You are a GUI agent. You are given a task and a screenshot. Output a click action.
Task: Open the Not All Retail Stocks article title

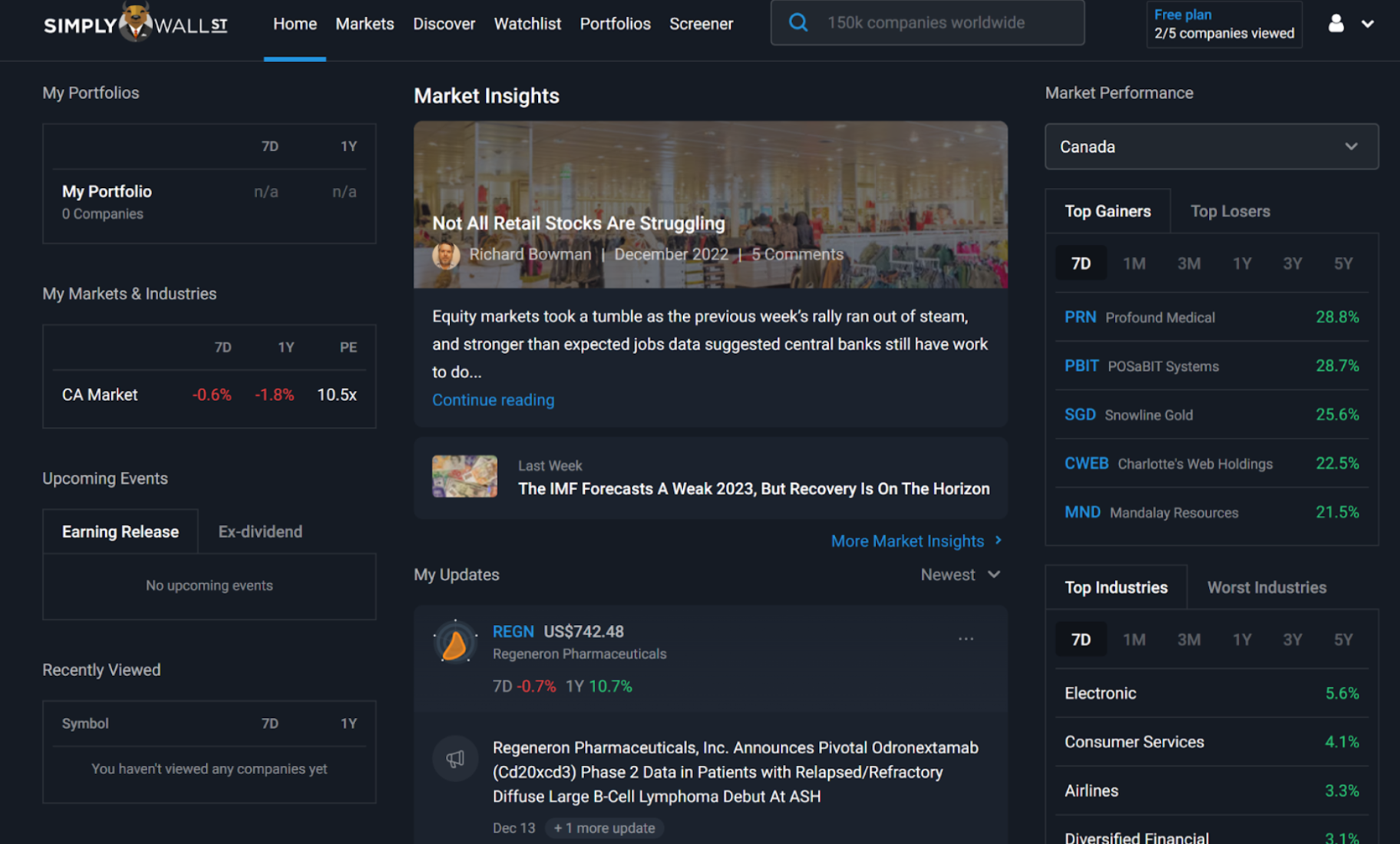tap(578, 223)
